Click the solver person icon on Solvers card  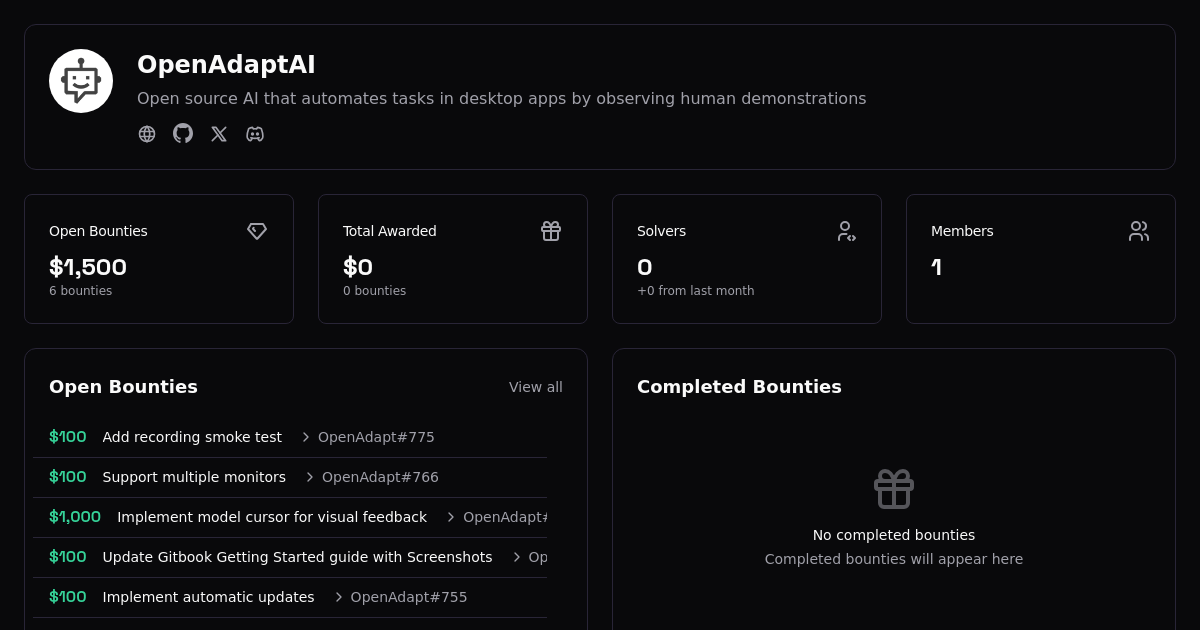click(845, 231)
